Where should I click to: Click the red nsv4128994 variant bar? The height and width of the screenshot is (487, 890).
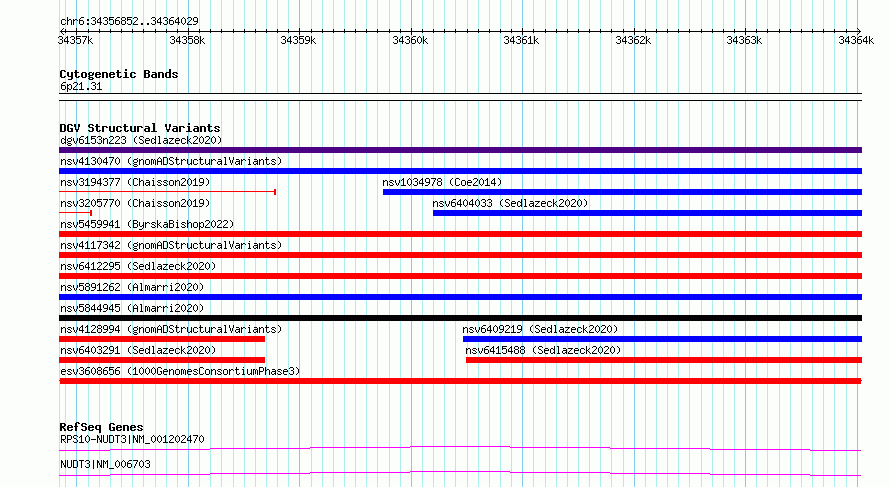(162, 339)
